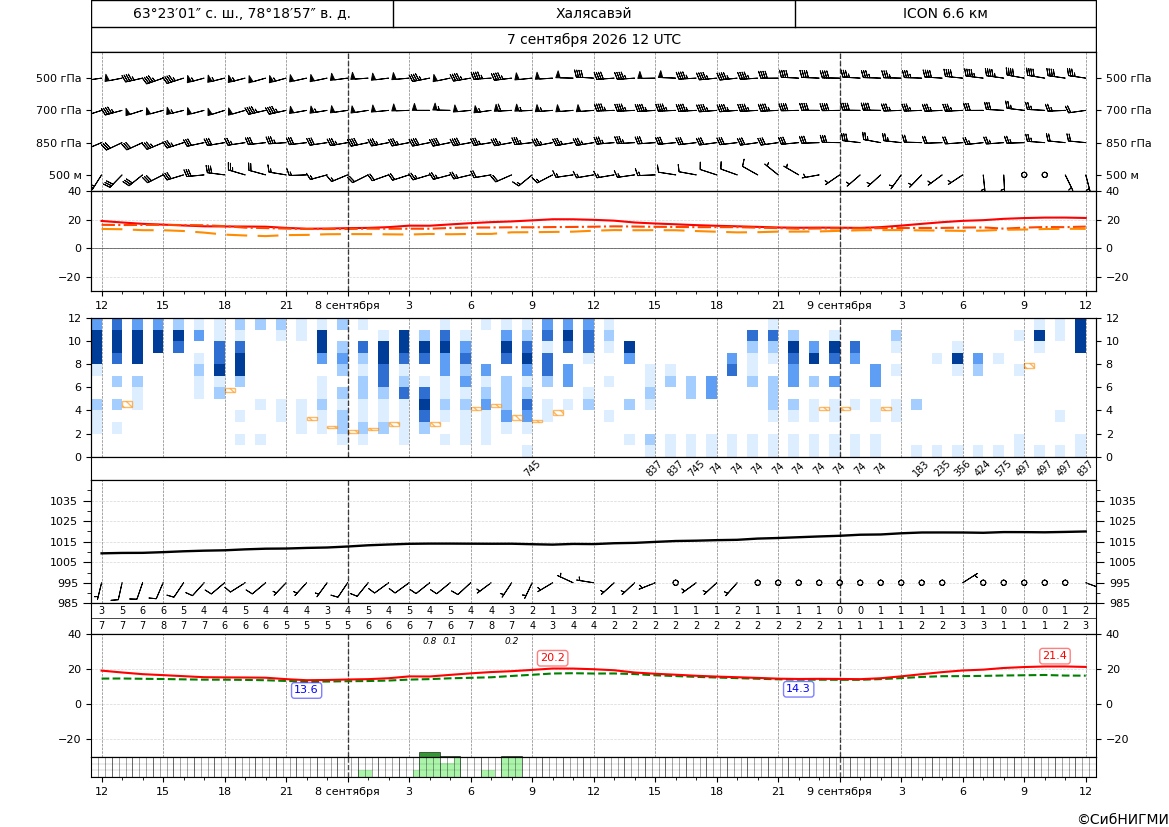Click the red 21.4 maximum temperature label
1169x827 pixels.
point(1054,655)
